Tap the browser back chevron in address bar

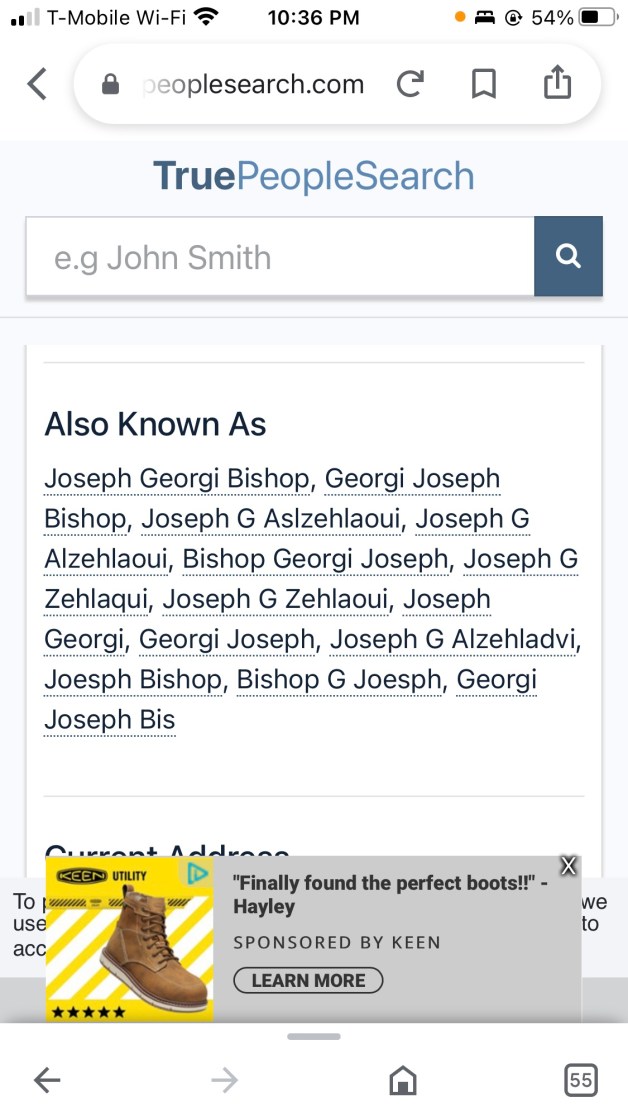pos(37,84)
